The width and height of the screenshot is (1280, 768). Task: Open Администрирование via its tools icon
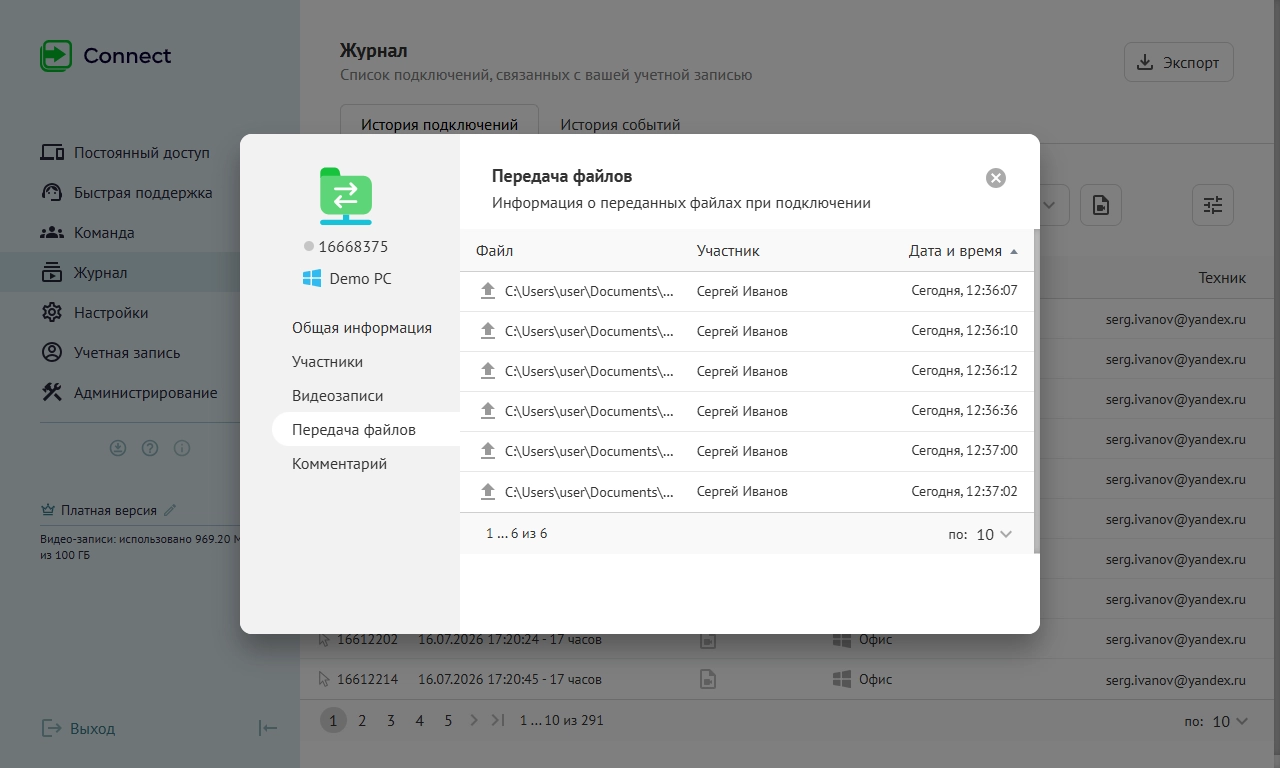pyautogui.click(x=52, y=393)
